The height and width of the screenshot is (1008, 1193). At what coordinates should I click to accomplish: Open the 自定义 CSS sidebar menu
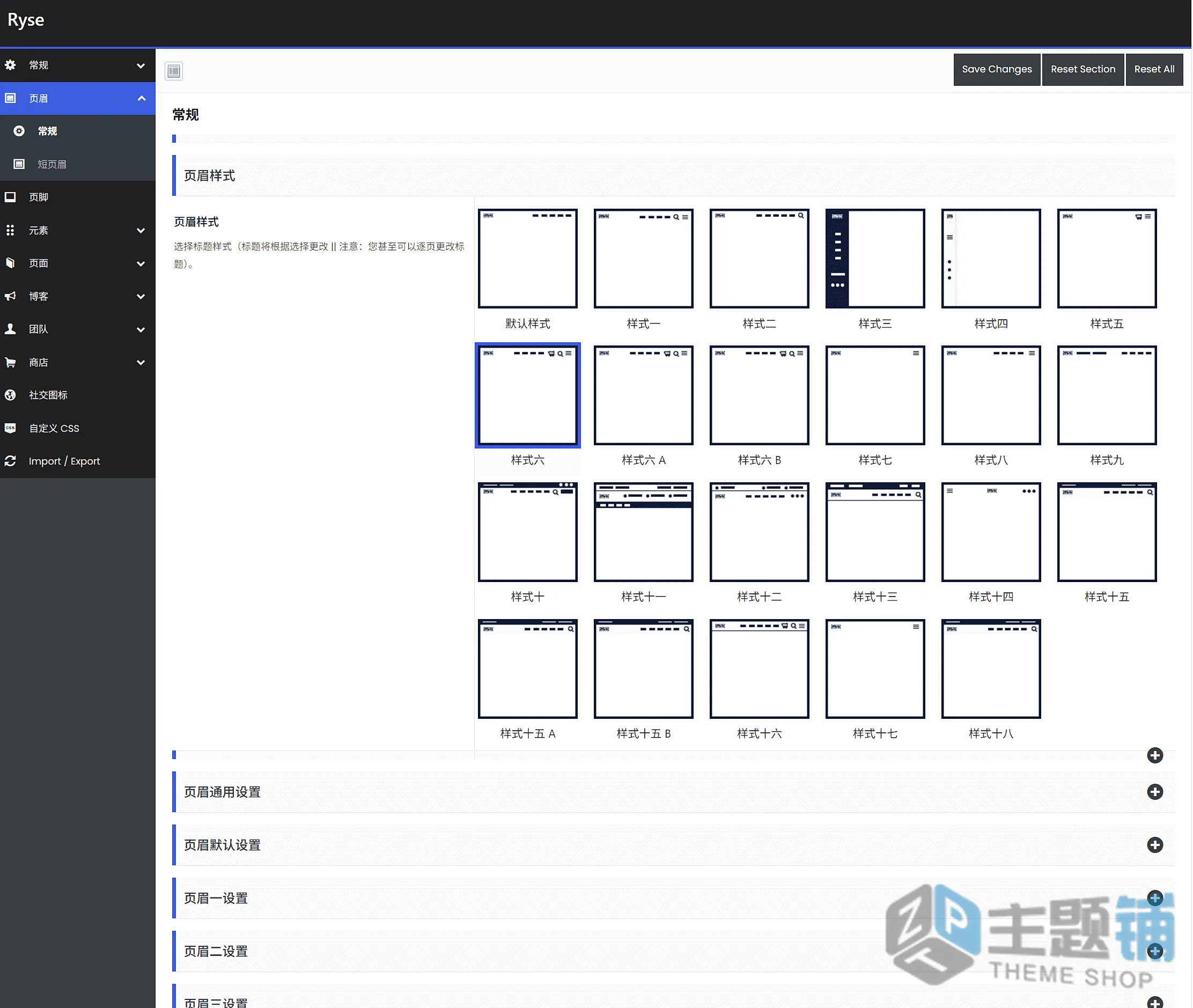tap(78, 428)
